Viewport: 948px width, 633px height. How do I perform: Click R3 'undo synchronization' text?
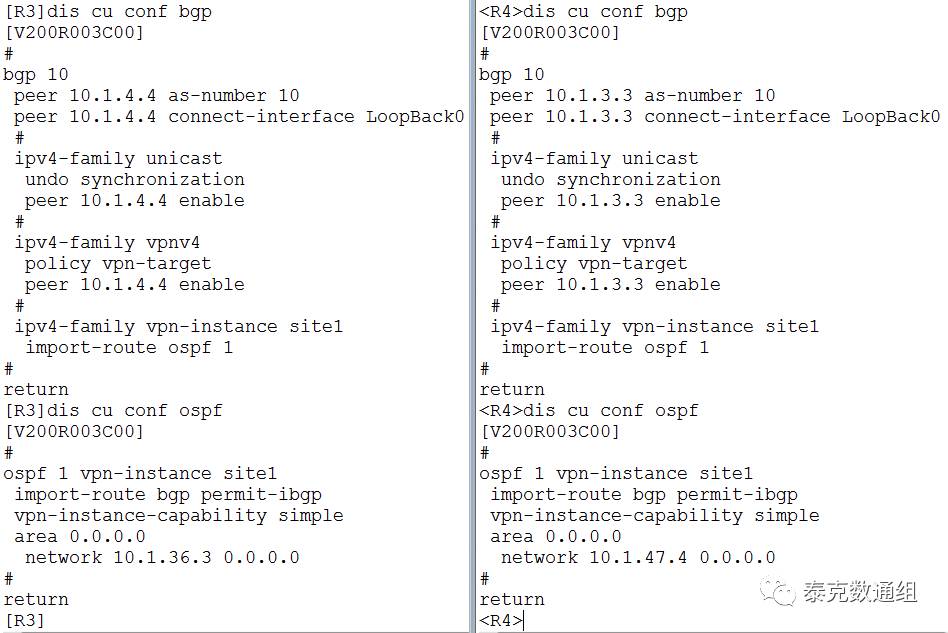pos(134,180)
